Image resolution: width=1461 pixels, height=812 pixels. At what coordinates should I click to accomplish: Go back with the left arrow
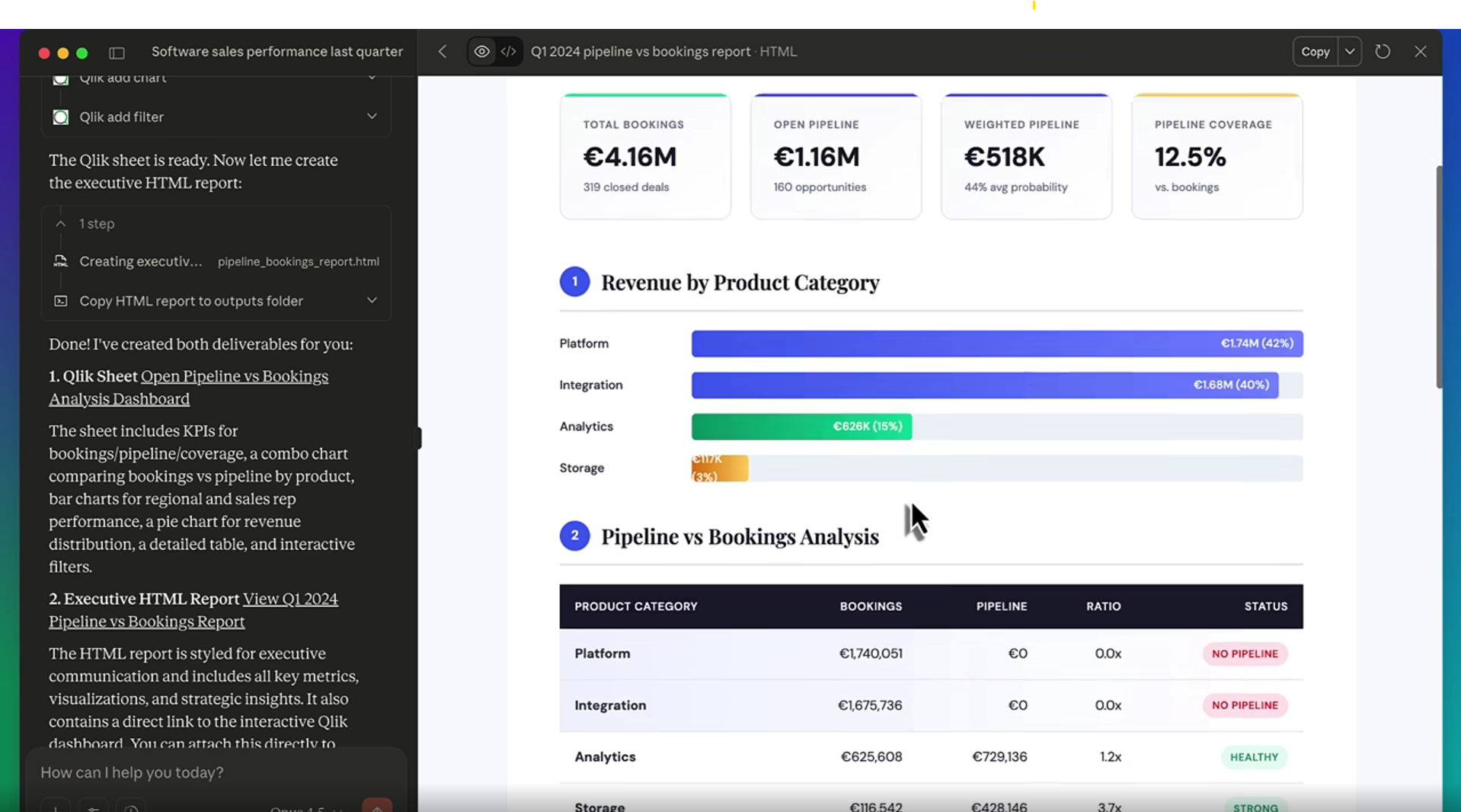tap(443, 52)
